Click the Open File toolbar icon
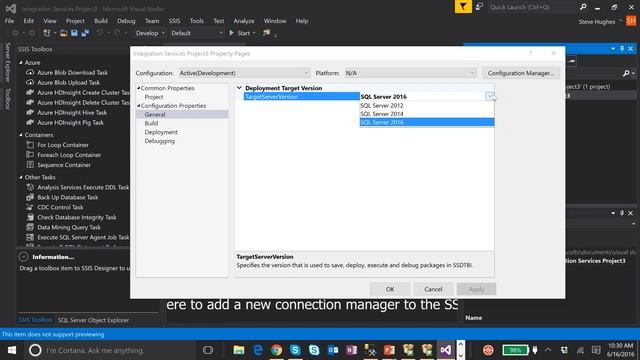This screenshot has width=640, height=360. pyautogui.click(x=63, y=33)
